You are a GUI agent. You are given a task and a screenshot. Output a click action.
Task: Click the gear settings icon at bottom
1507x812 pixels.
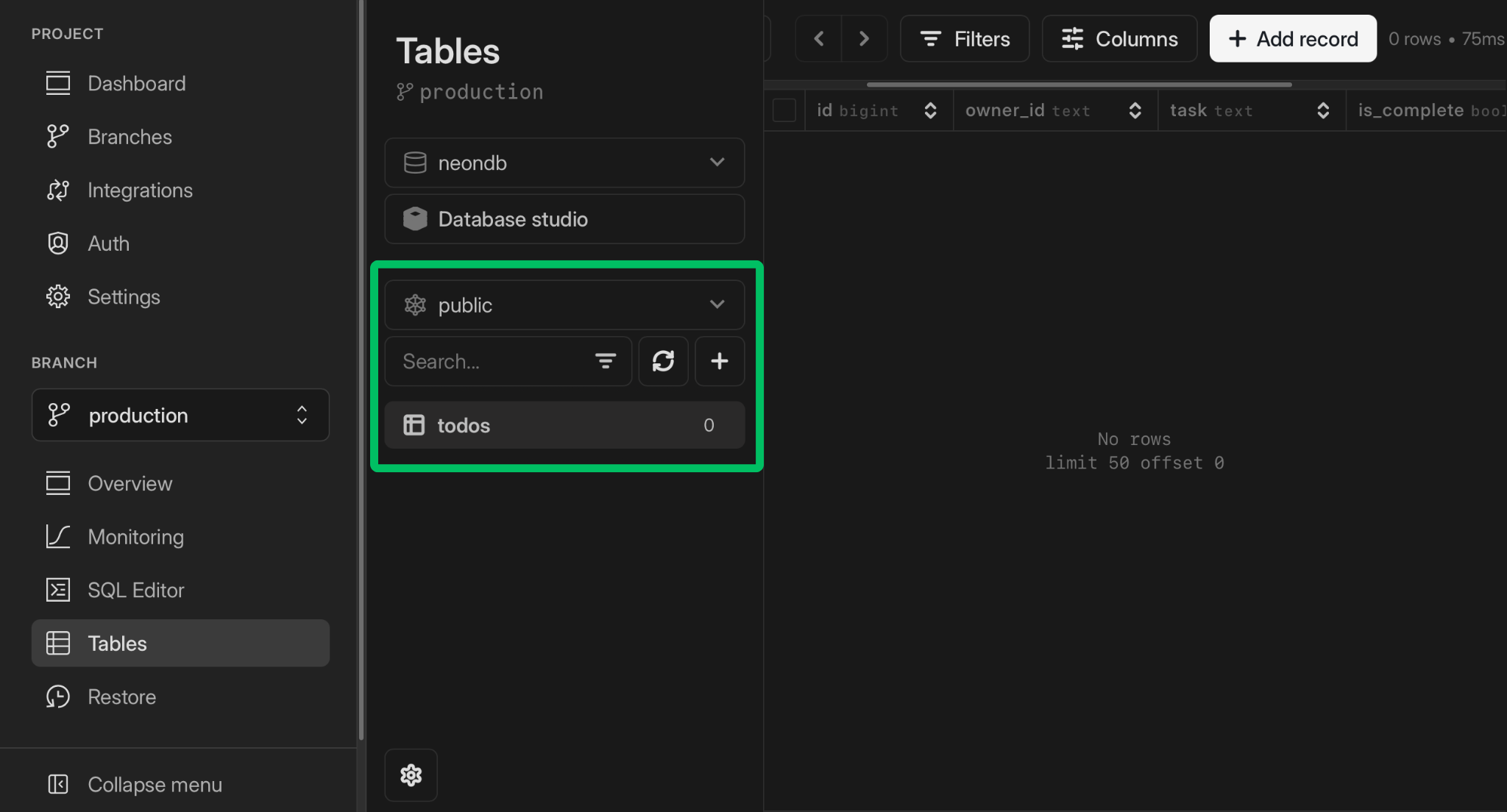(411, 774)
